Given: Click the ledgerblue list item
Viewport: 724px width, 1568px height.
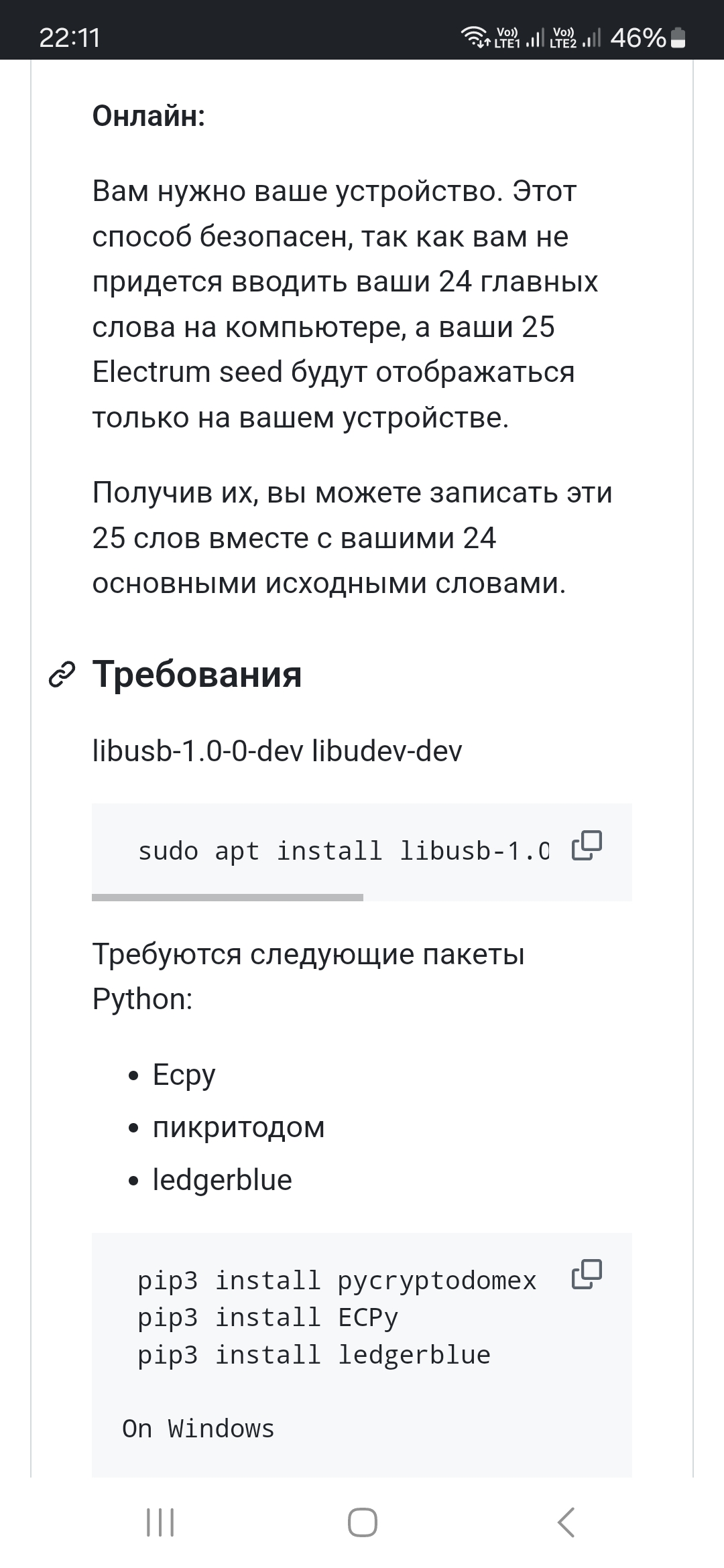Looking at the screenshot, I should click(x=223, y=1180).
